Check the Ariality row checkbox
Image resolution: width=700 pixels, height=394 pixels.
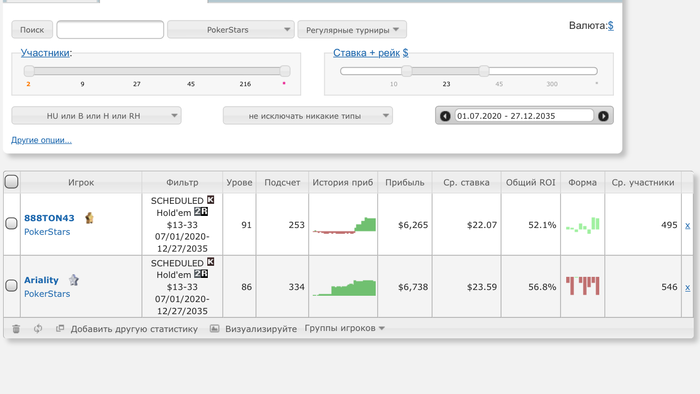coord(12,286)
